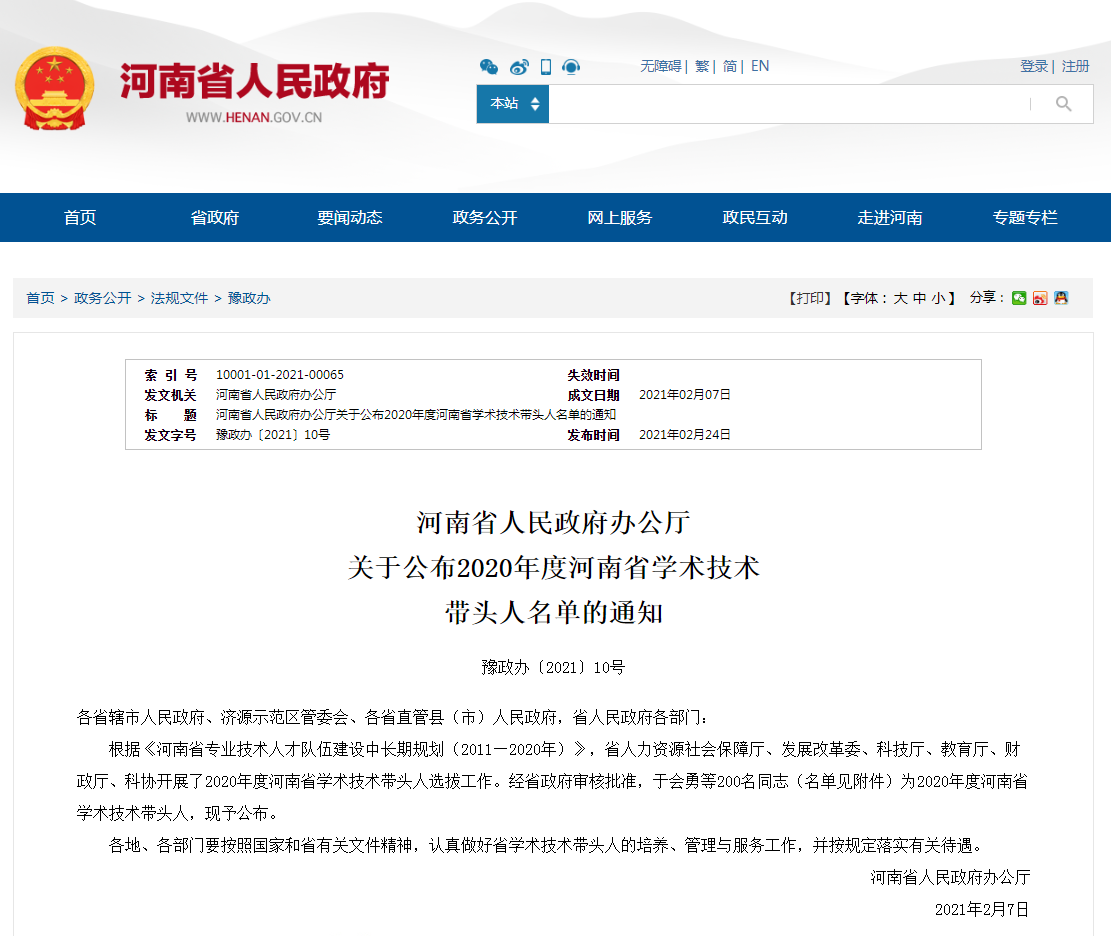The width and height of the screenshot is (1111, 936).
Task: Print the page using 打印 link
Action: click(x=811, y=298)
